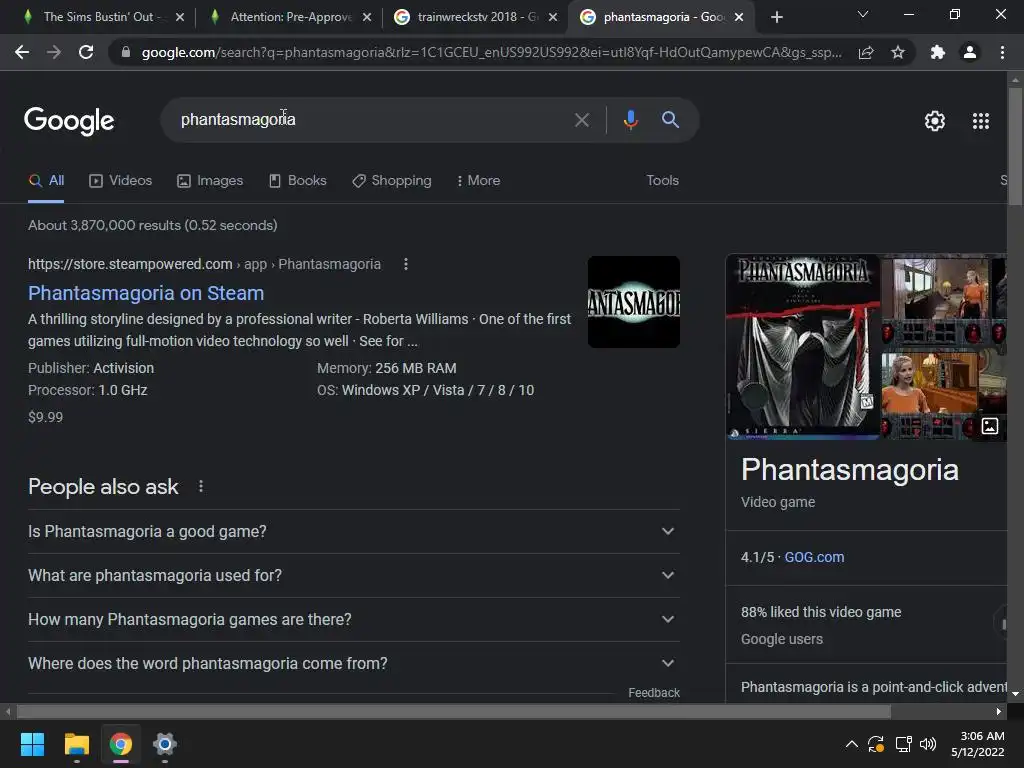
Task: View more images in knowledge panel
Action: pyautogui.click(x=989, y=426)
